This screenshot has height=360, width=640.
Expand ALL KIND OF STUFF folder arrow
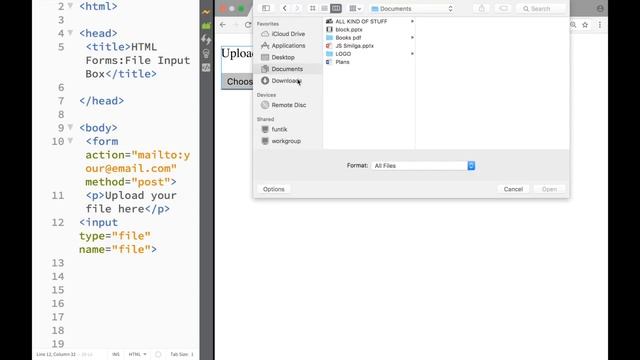pyautogui.click(x=412, y=21)
